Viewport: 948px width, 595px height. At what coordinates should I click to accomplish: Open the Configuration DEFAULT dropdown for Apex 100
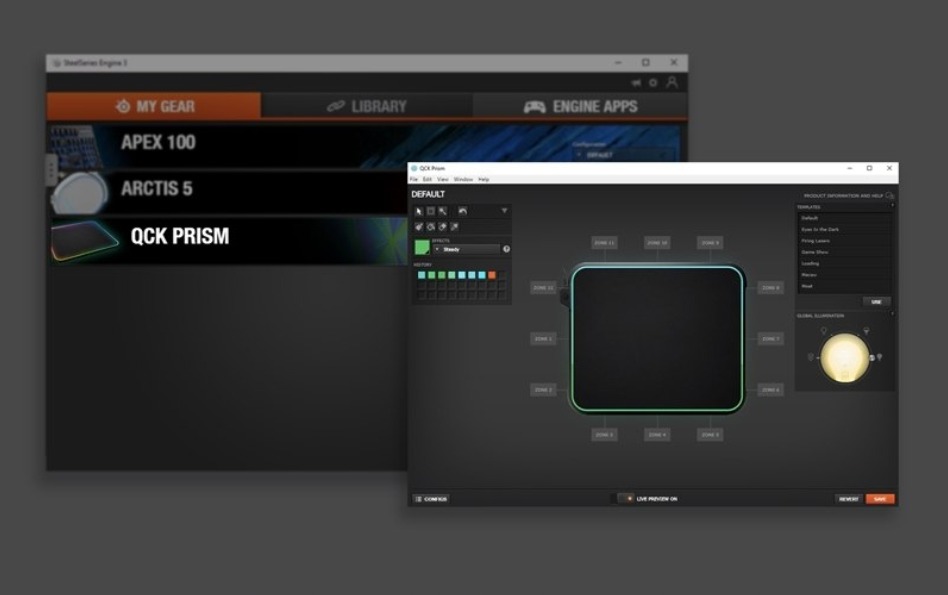tap(624, 155)
